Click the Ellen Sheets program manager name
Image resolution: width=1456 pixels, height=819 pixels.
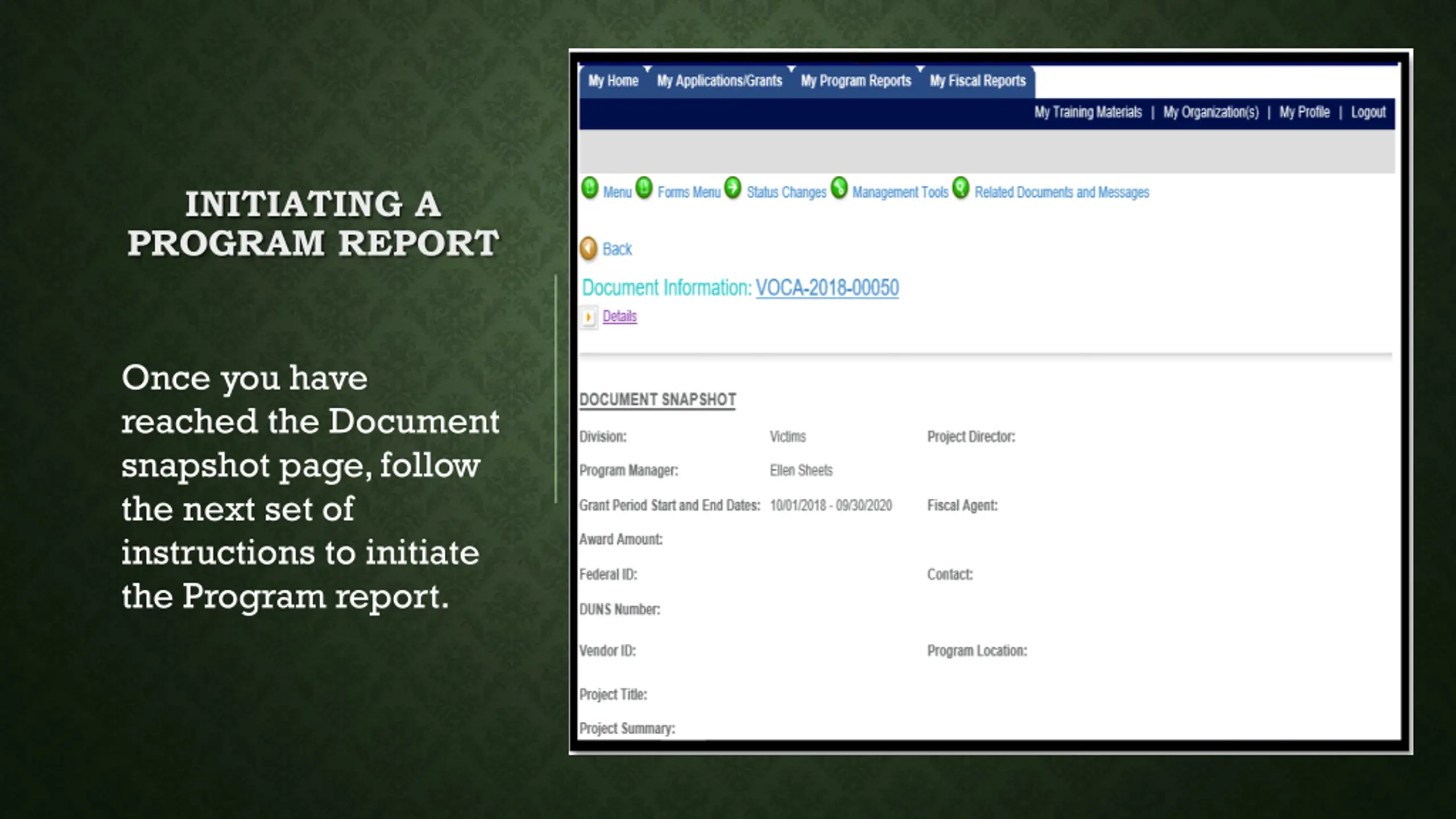801,470
